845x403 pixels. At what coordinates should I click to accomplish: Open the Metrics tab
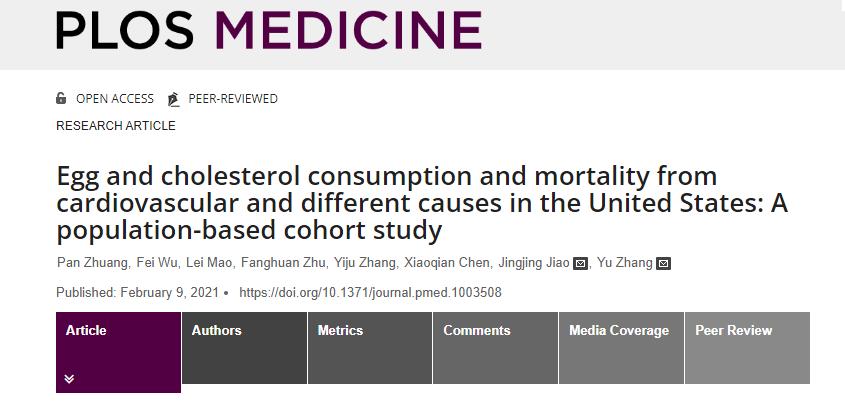[340, 330]
